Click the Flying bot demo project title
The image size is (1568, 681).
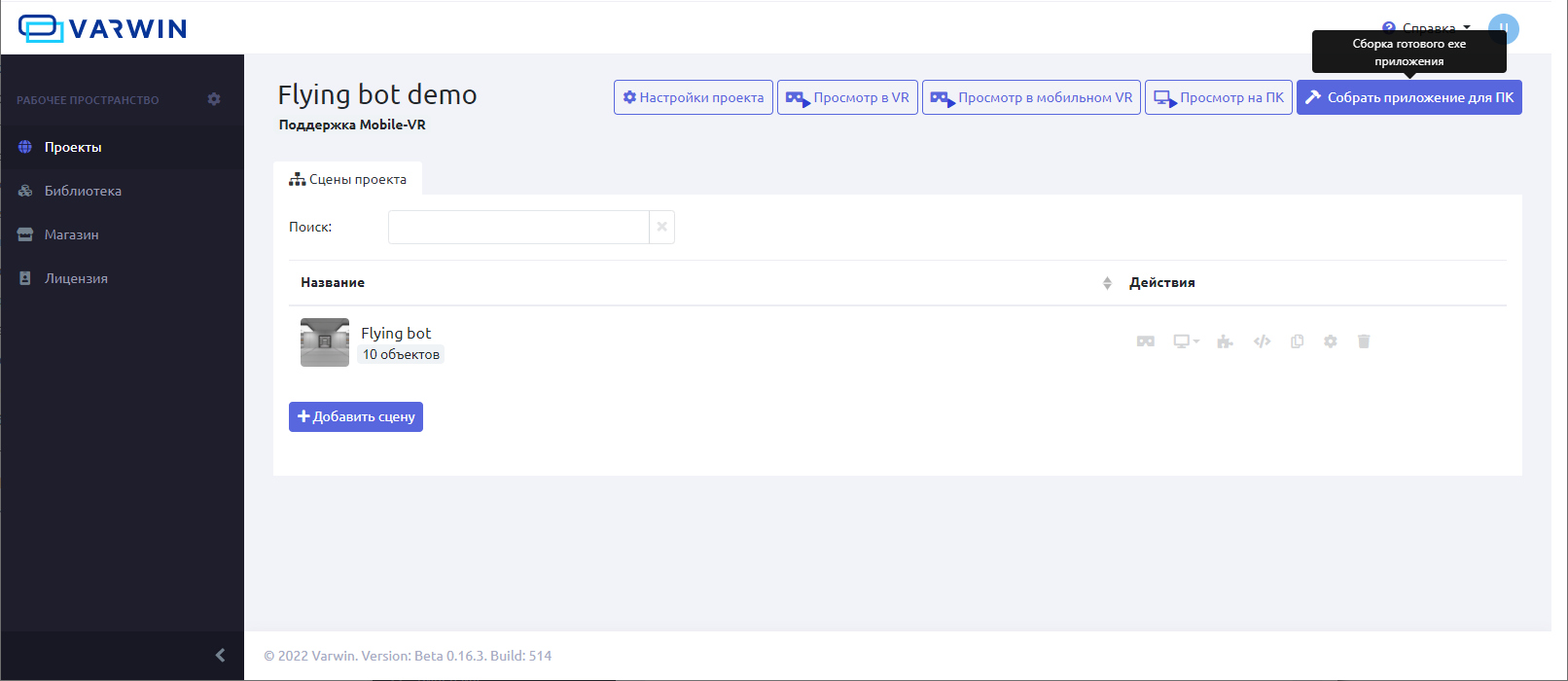coord(377,94)
